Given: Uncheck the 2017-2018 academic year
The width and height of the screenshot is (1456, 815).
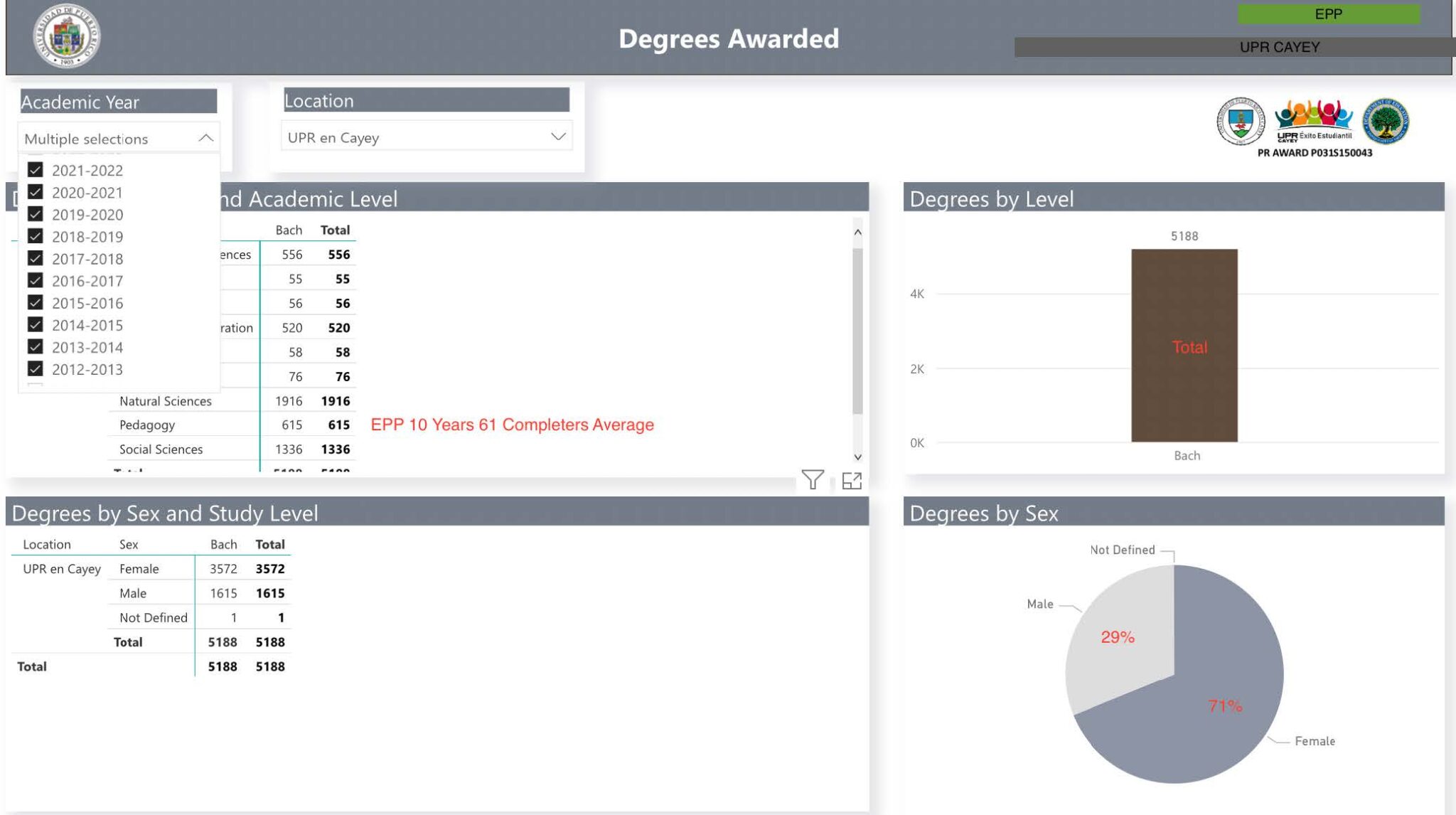Looking at the screenshot, I should pos(36,258).
